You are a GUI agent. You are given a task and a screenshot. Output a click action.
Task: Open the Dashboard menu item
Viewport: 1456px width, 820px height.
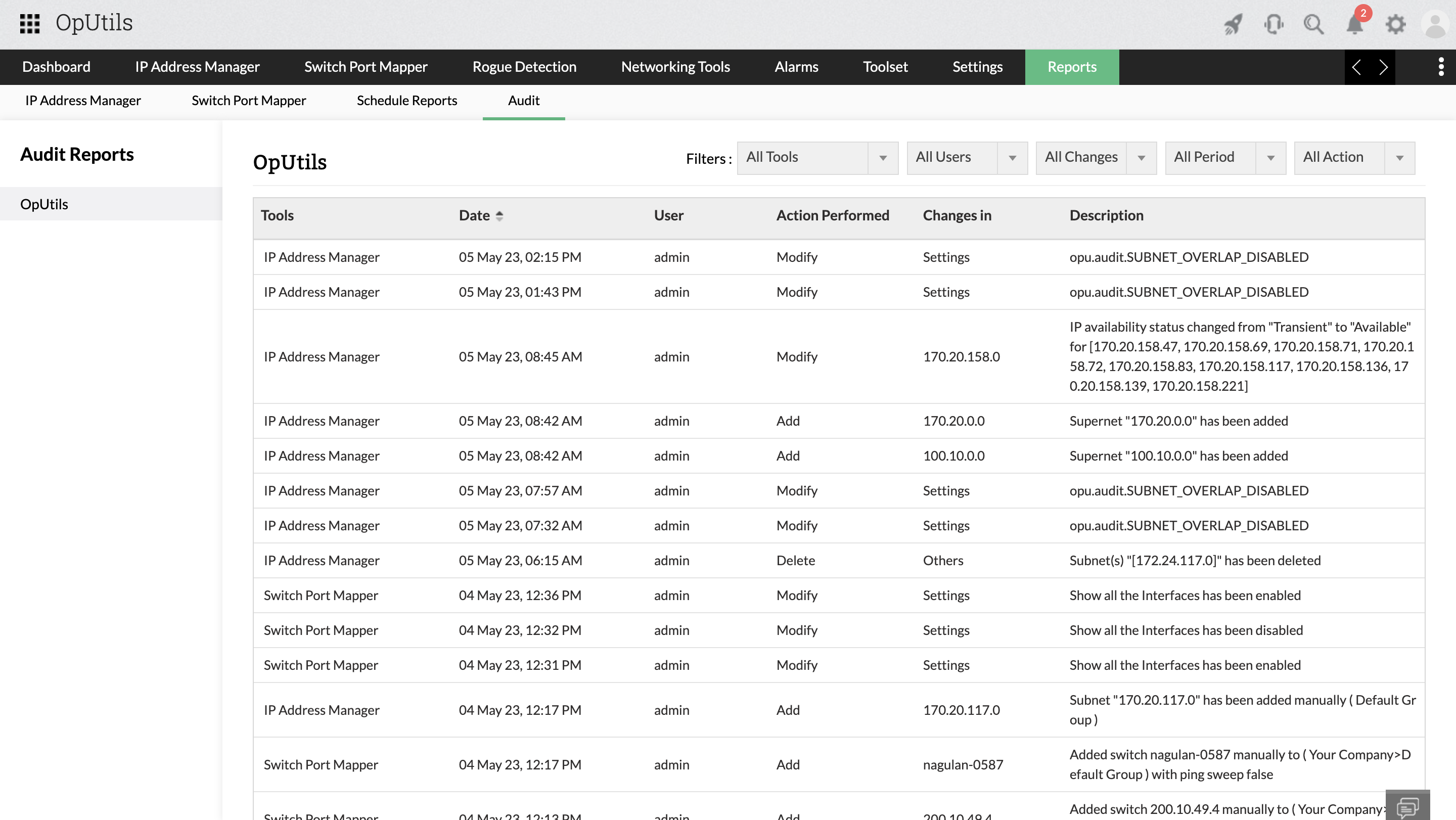tap(56, 67)
